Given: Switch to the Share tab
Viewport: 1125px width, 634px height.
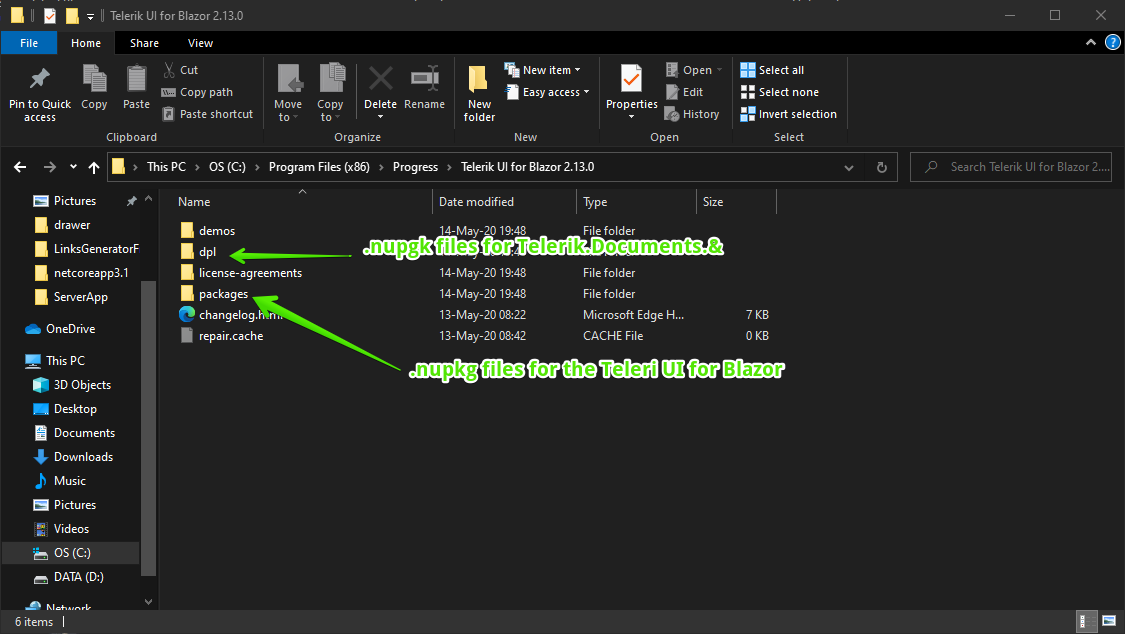Looking at the screenshot, I should 144,43.
